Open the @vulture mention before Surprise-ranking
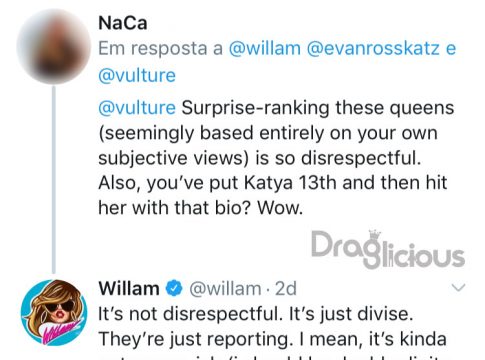485x360 pixels. [x=137, y=108]
